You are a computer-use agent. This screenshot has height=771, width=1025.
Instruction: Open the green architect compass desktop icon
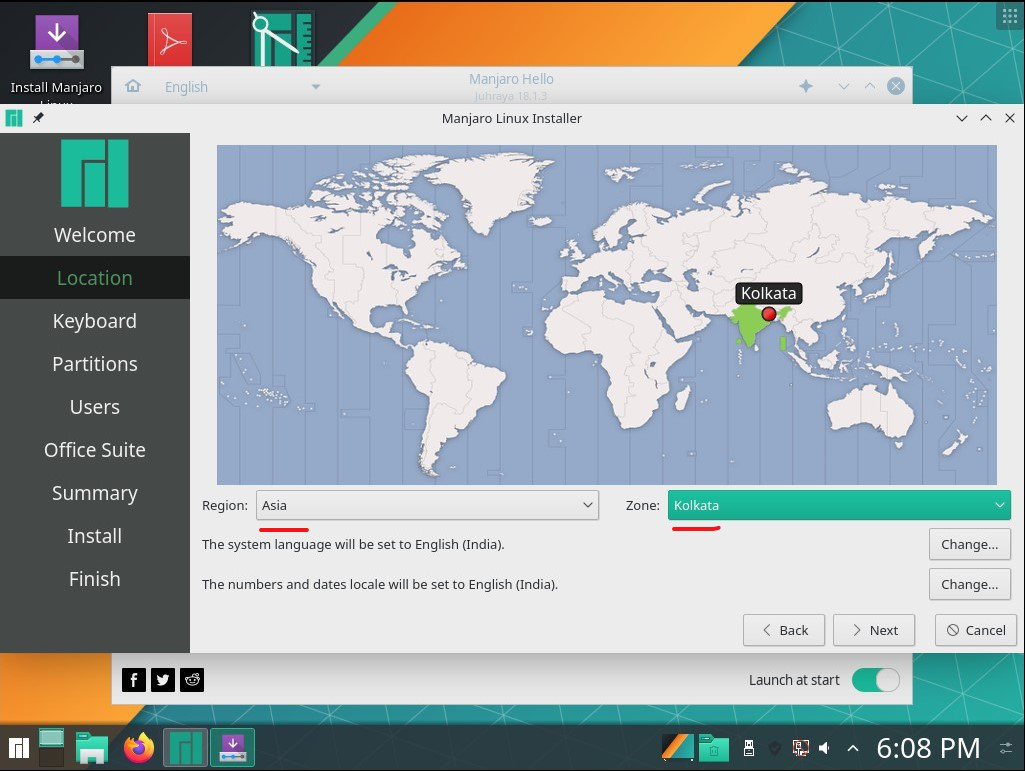(x=282, y=39)
